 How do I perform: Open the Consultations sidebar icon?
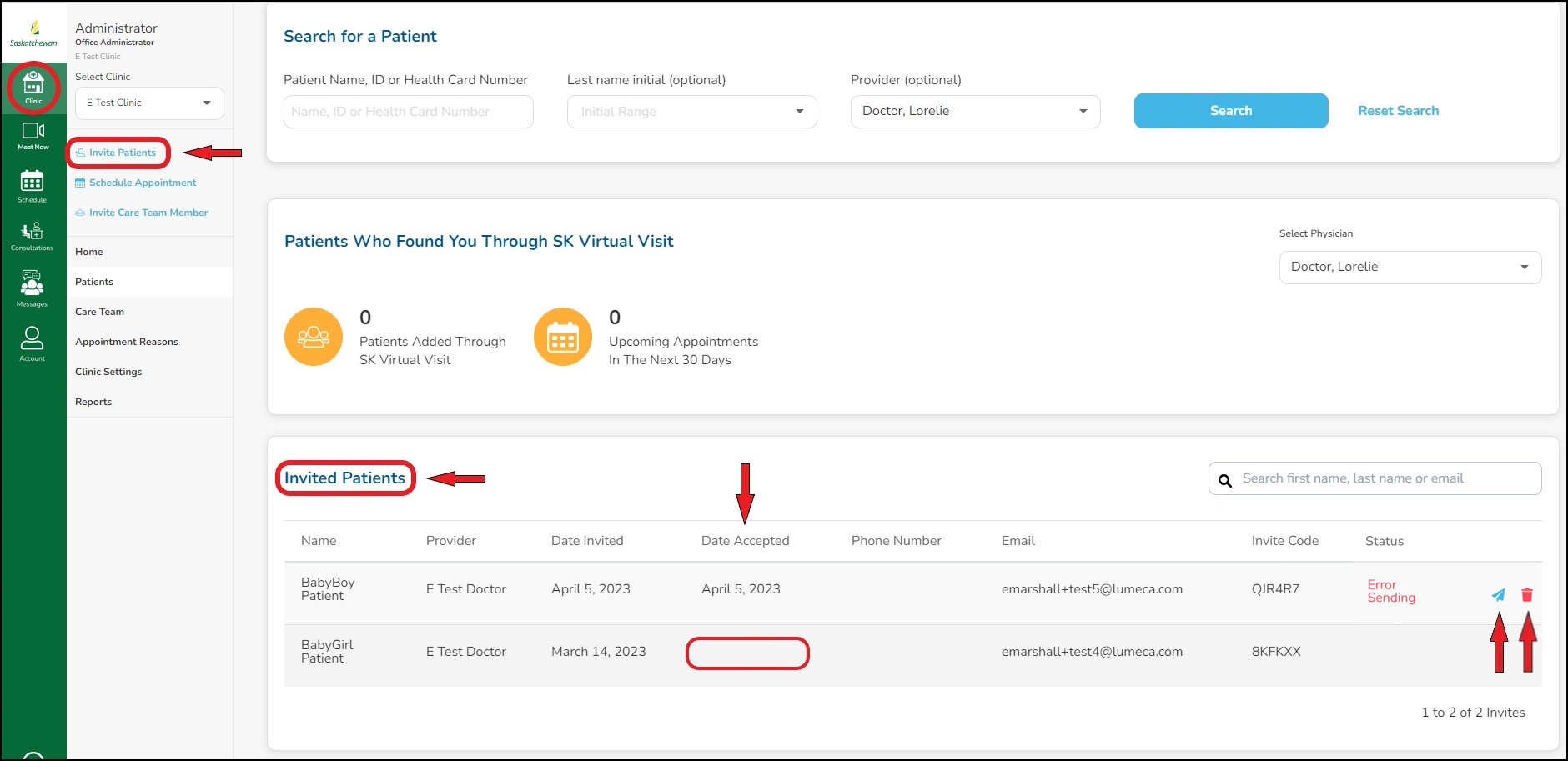point(33,235)
